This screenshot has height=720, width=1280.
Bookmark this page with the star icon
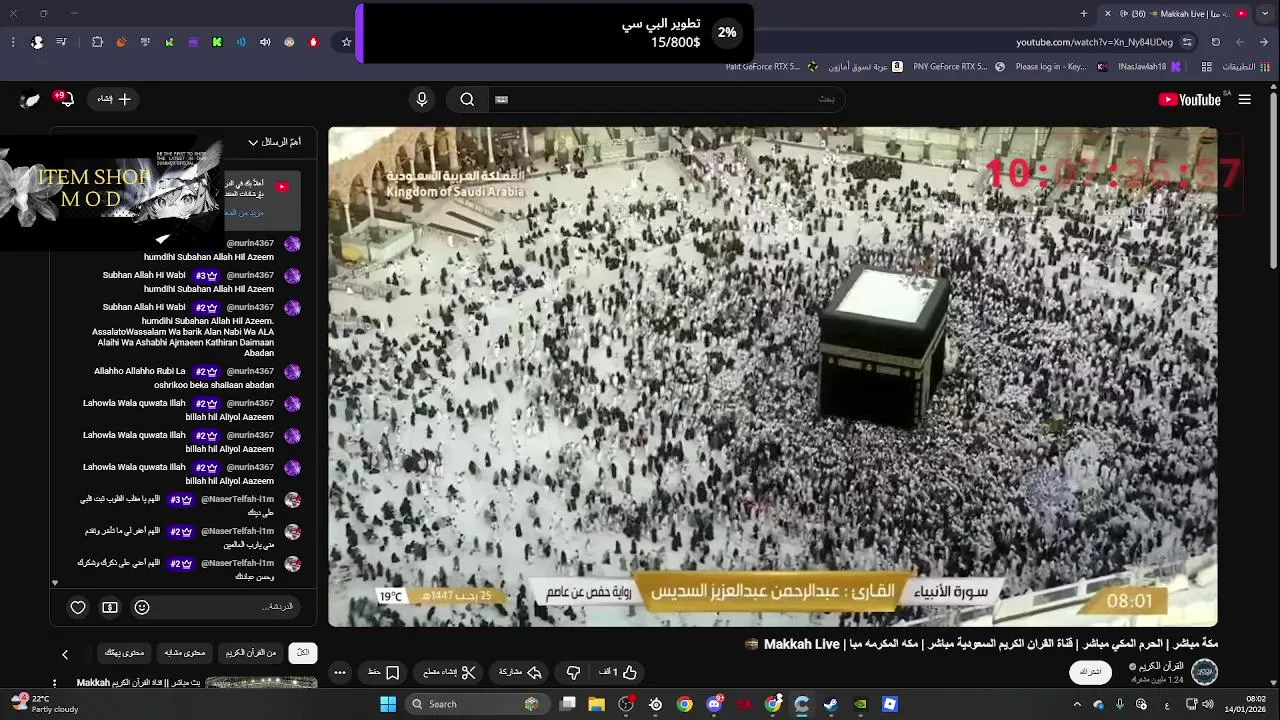347,42
